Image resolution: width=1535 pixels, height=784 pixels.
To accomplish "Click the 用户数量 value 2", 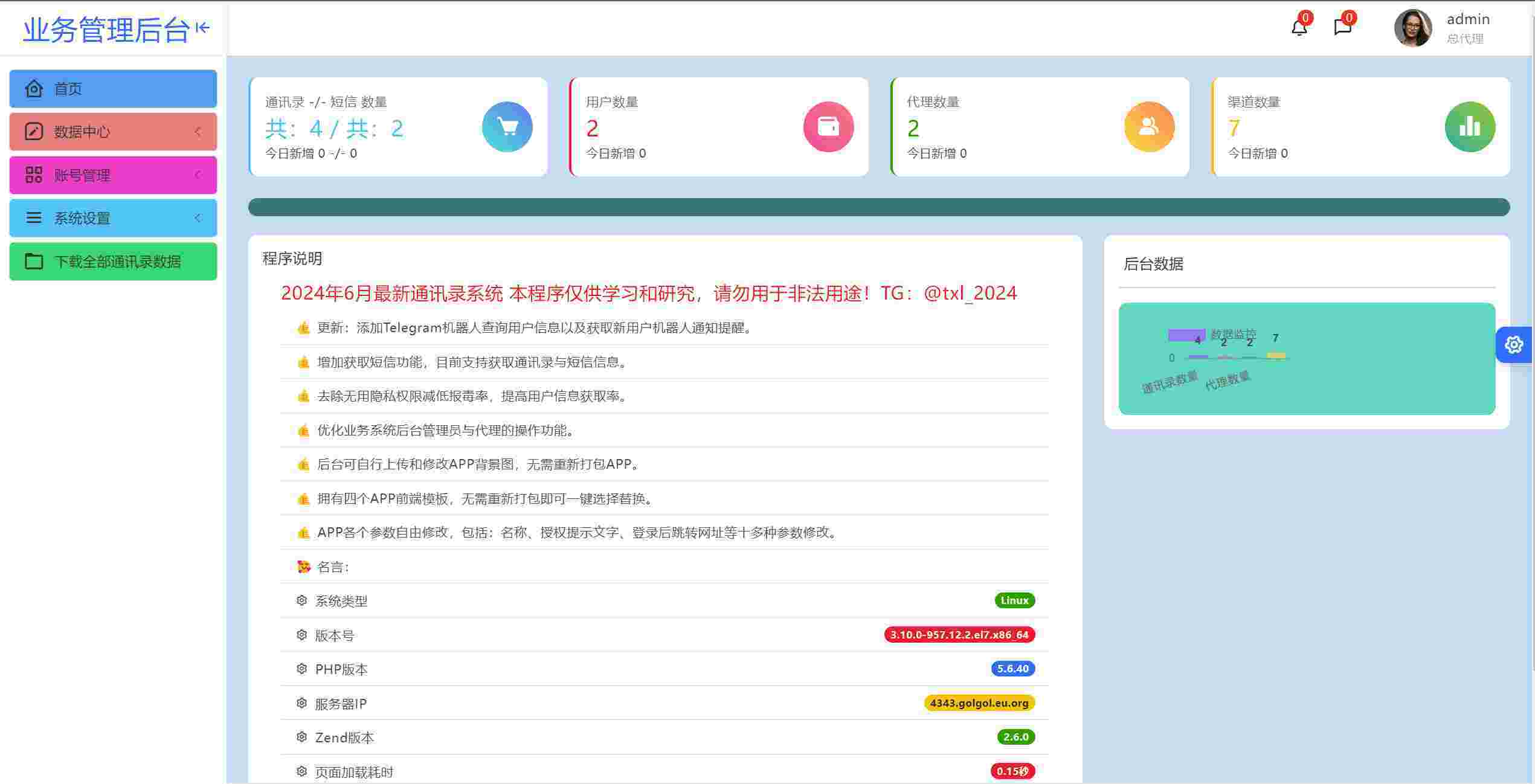I will click(x=592, y=129).
